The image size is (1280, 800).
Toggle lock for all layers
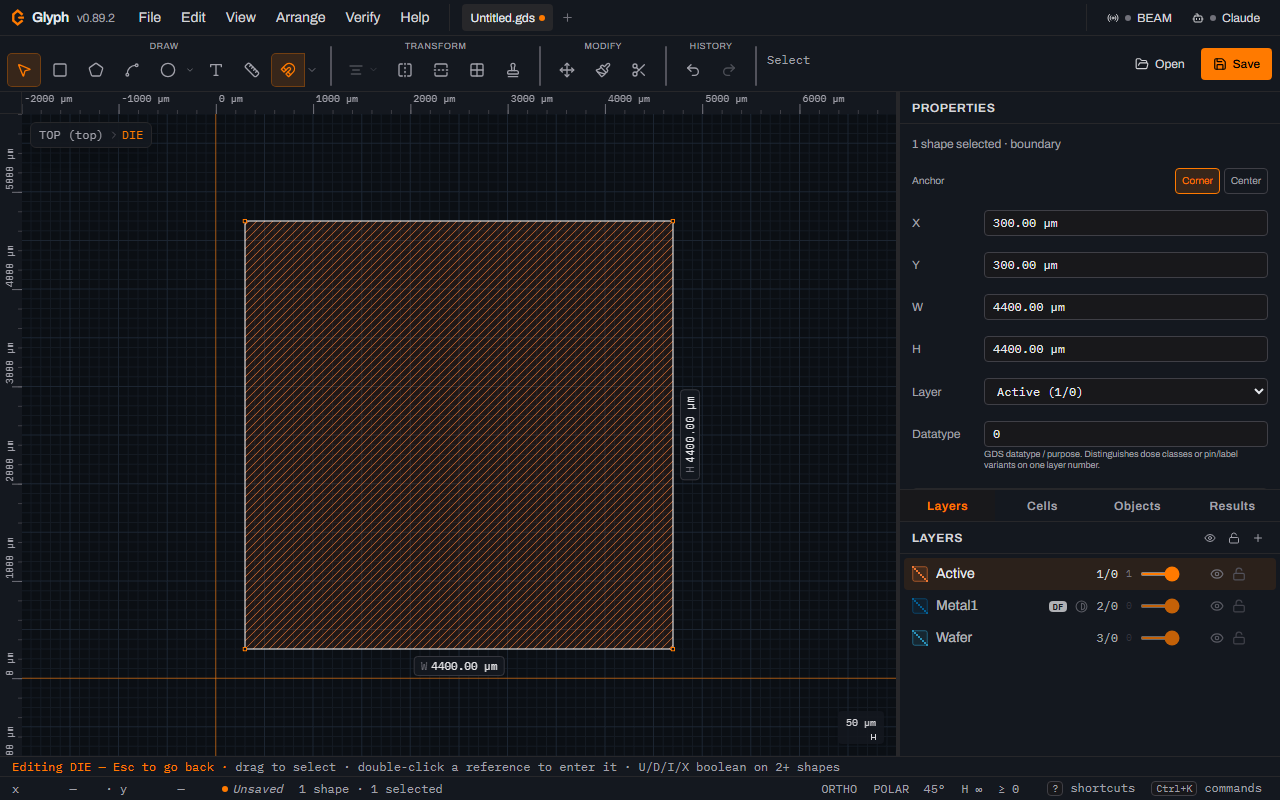[1234, 538]
